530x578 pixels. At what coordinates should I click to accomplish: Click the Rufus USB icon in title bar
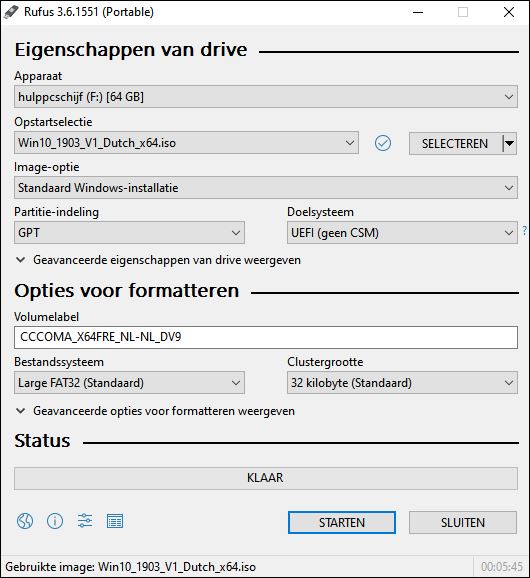pos(11,11)
